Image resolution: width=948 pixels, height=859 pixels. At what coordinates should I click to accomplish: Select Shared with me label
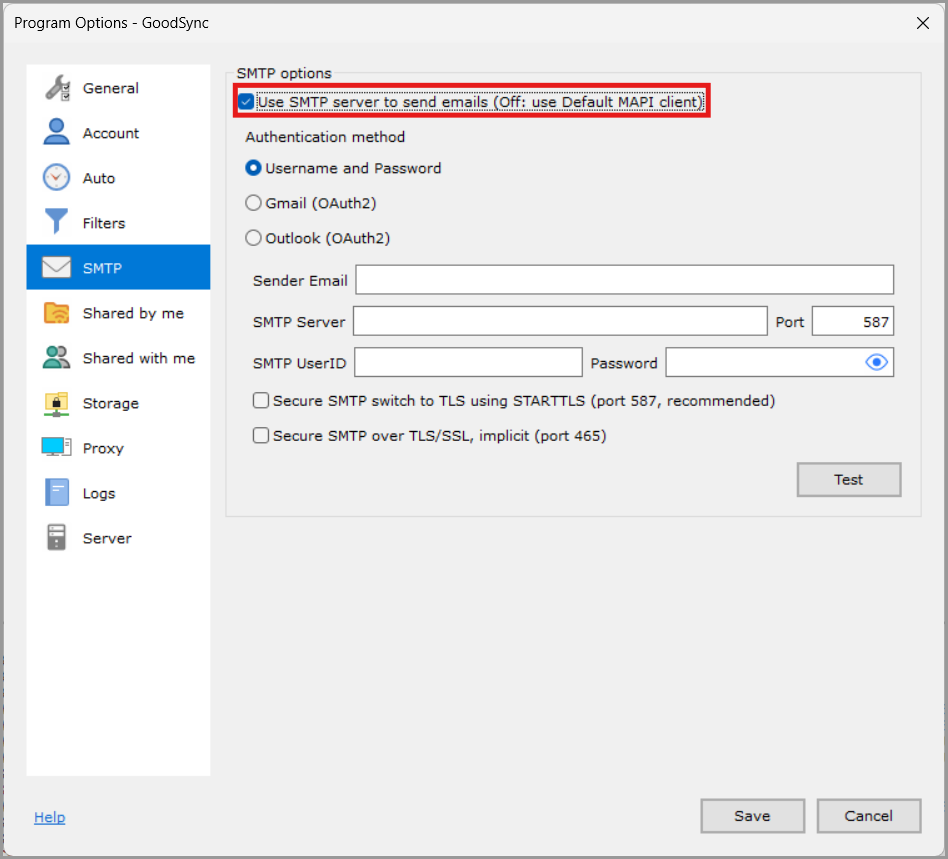coord(139,358)
